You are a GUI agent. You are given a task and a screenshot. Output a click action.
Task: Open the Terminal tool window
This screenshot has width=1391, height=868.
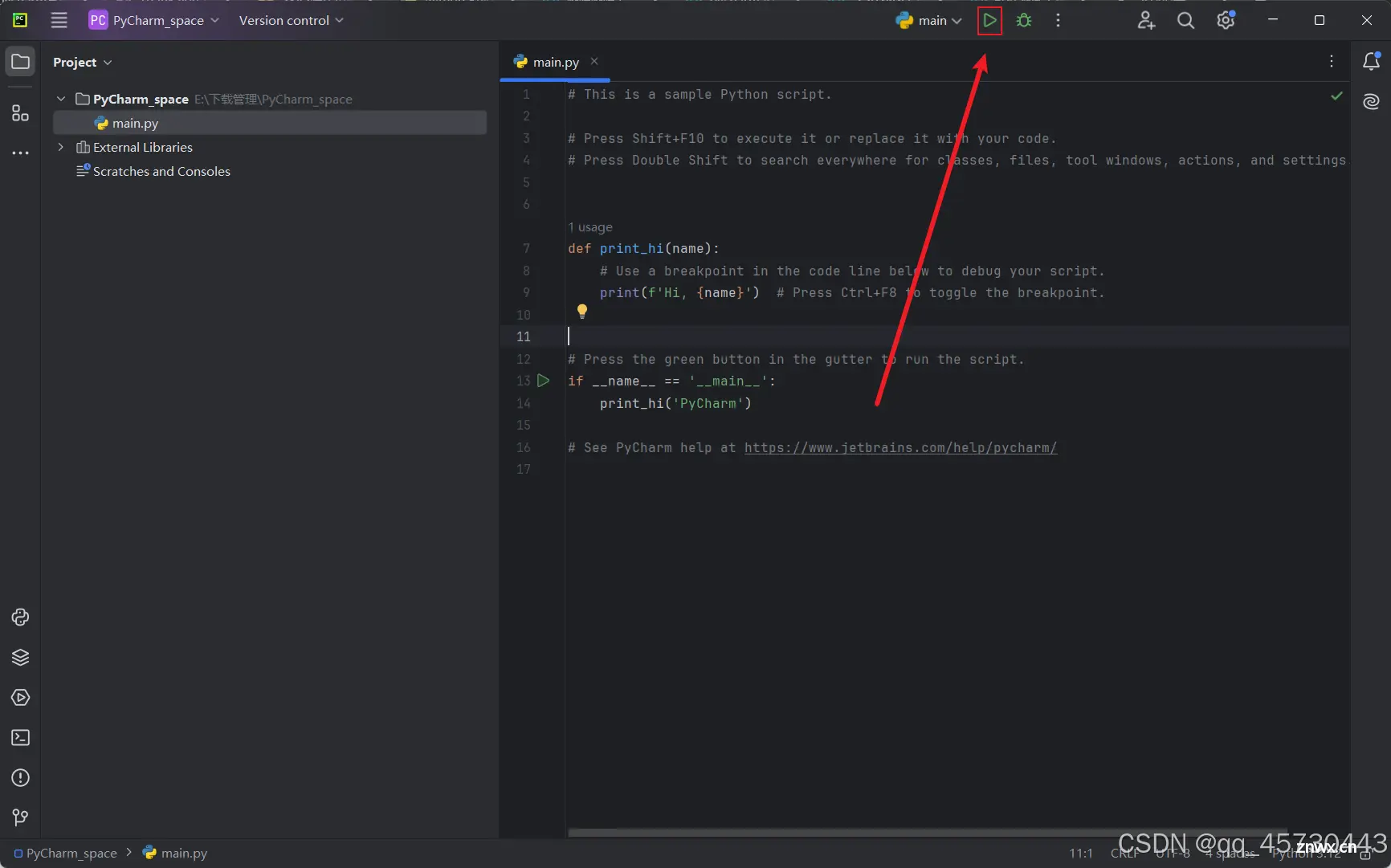(20, 737)
